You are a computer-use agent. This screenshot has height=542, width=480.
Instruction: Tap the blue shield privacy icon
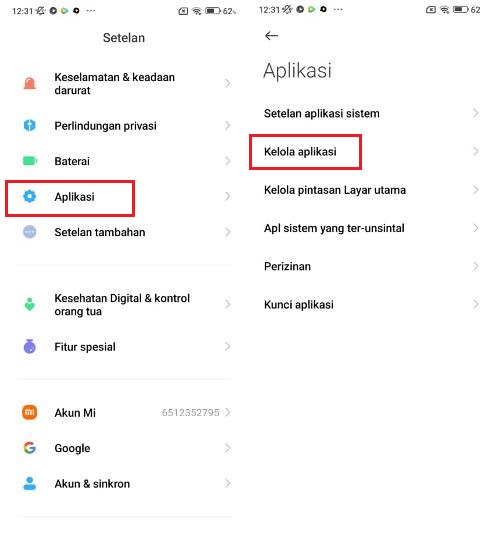(x=30, y=125)
